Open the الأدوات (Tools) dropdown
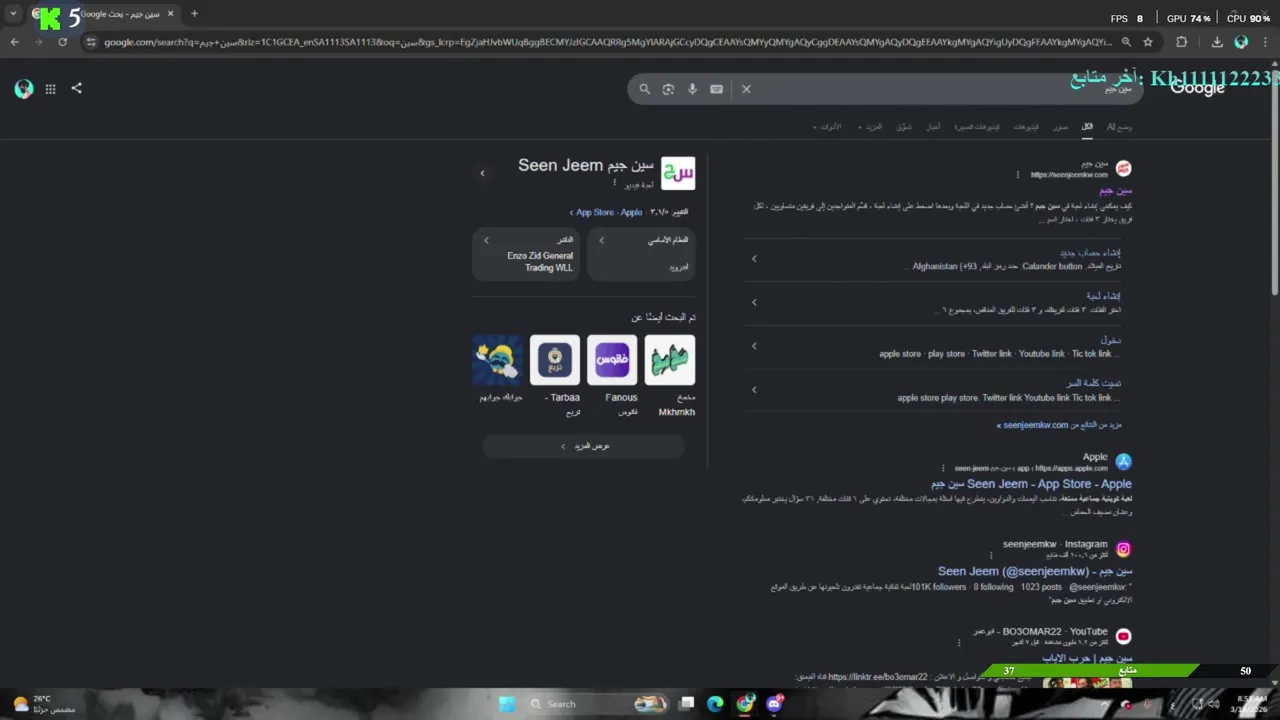The height and width of the screenshot is (720, 1280). pyautogui.click(x=828, y=127)
